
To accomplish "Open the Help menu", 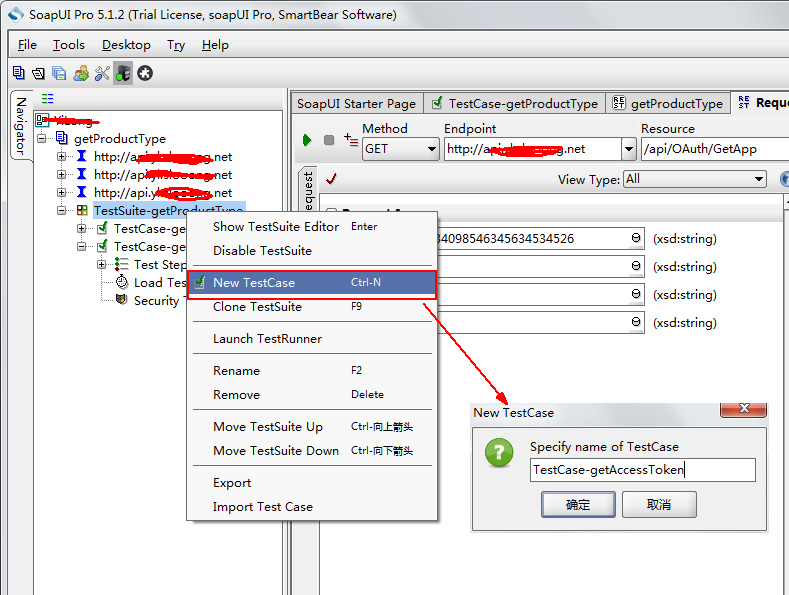I will click(215, 45).
